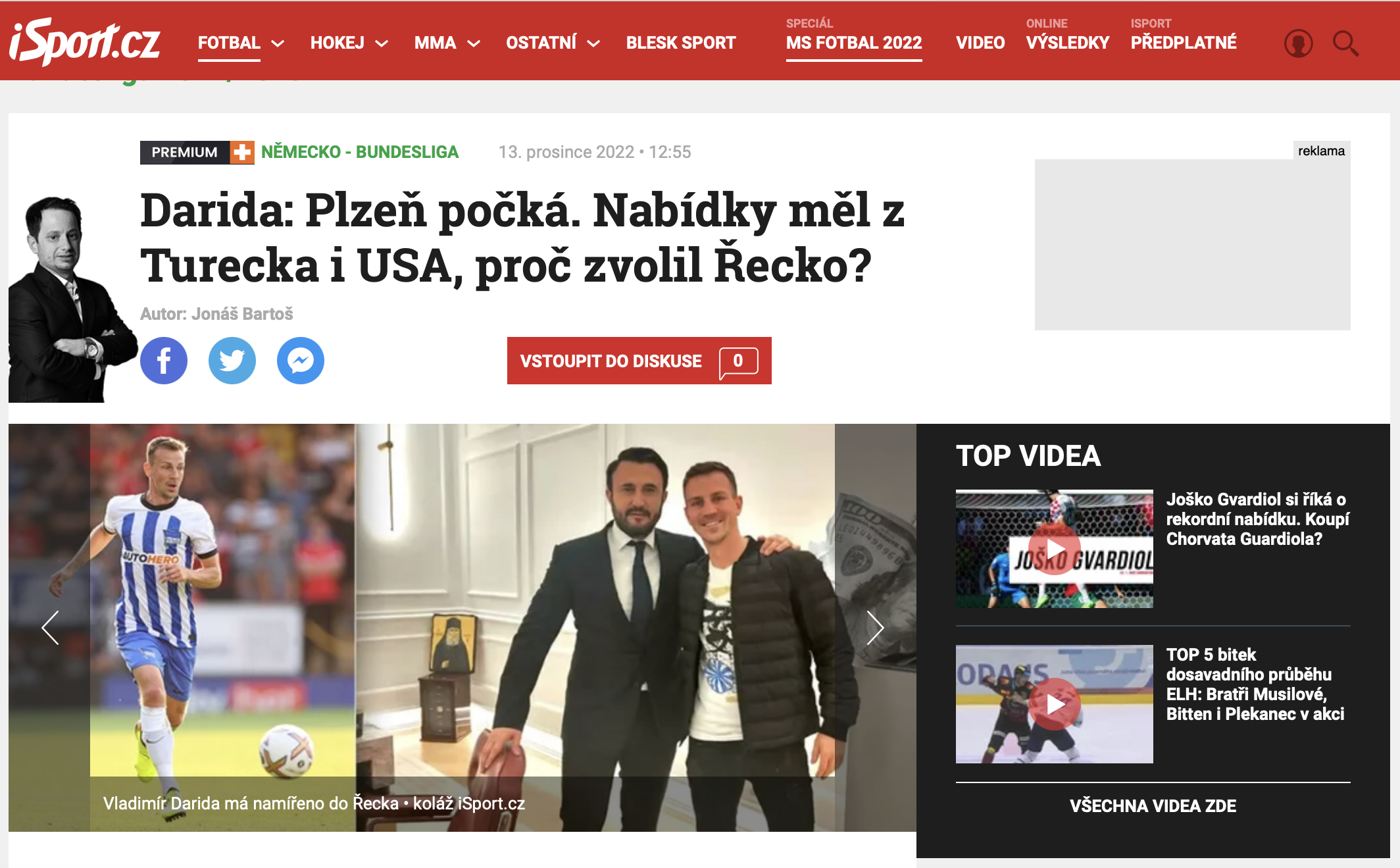Screen dimensions: 1400x868
Task: Share article via Twitter icon
Action: (232, 361)
